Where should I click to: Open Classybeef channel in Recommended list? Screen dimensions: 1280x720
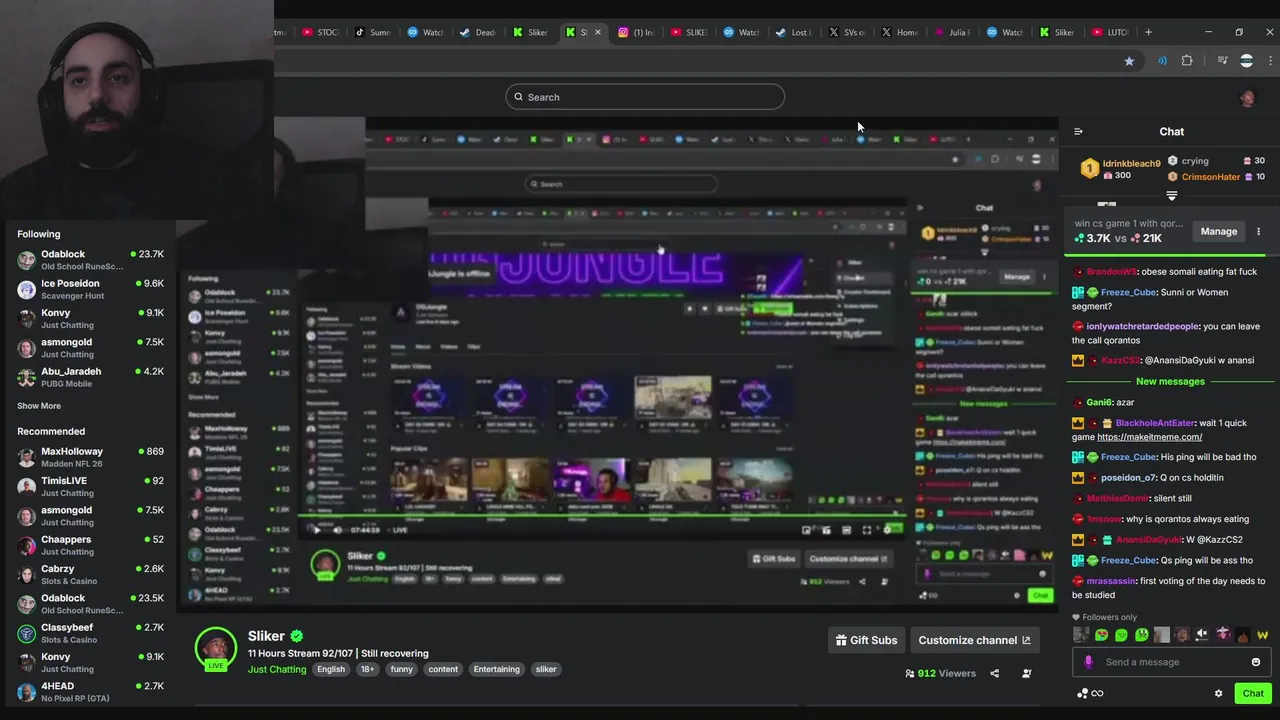coord(90,633)
